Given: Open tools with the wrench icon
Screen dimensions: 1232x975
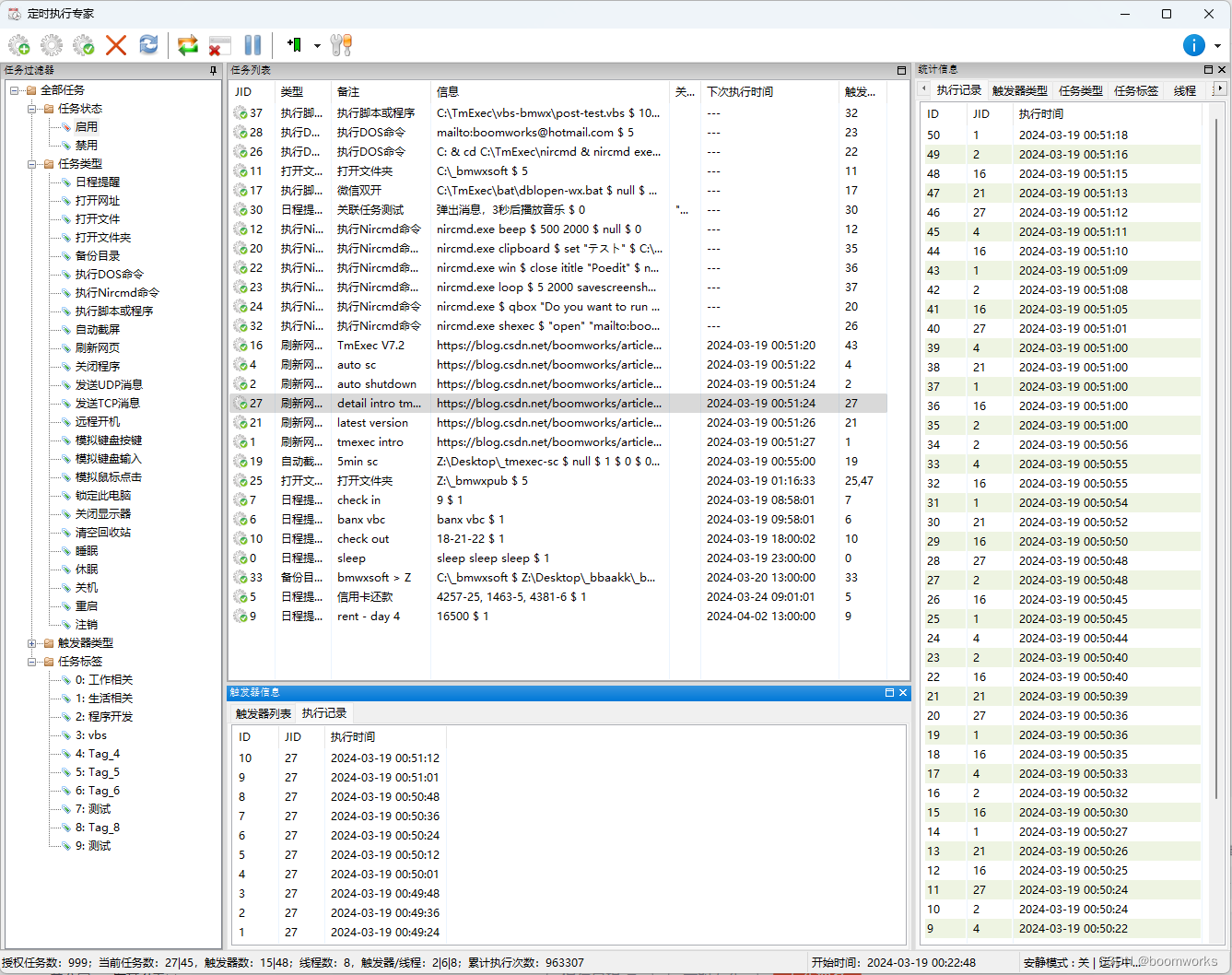Looking at the screenshot, I should click(342, 44).
